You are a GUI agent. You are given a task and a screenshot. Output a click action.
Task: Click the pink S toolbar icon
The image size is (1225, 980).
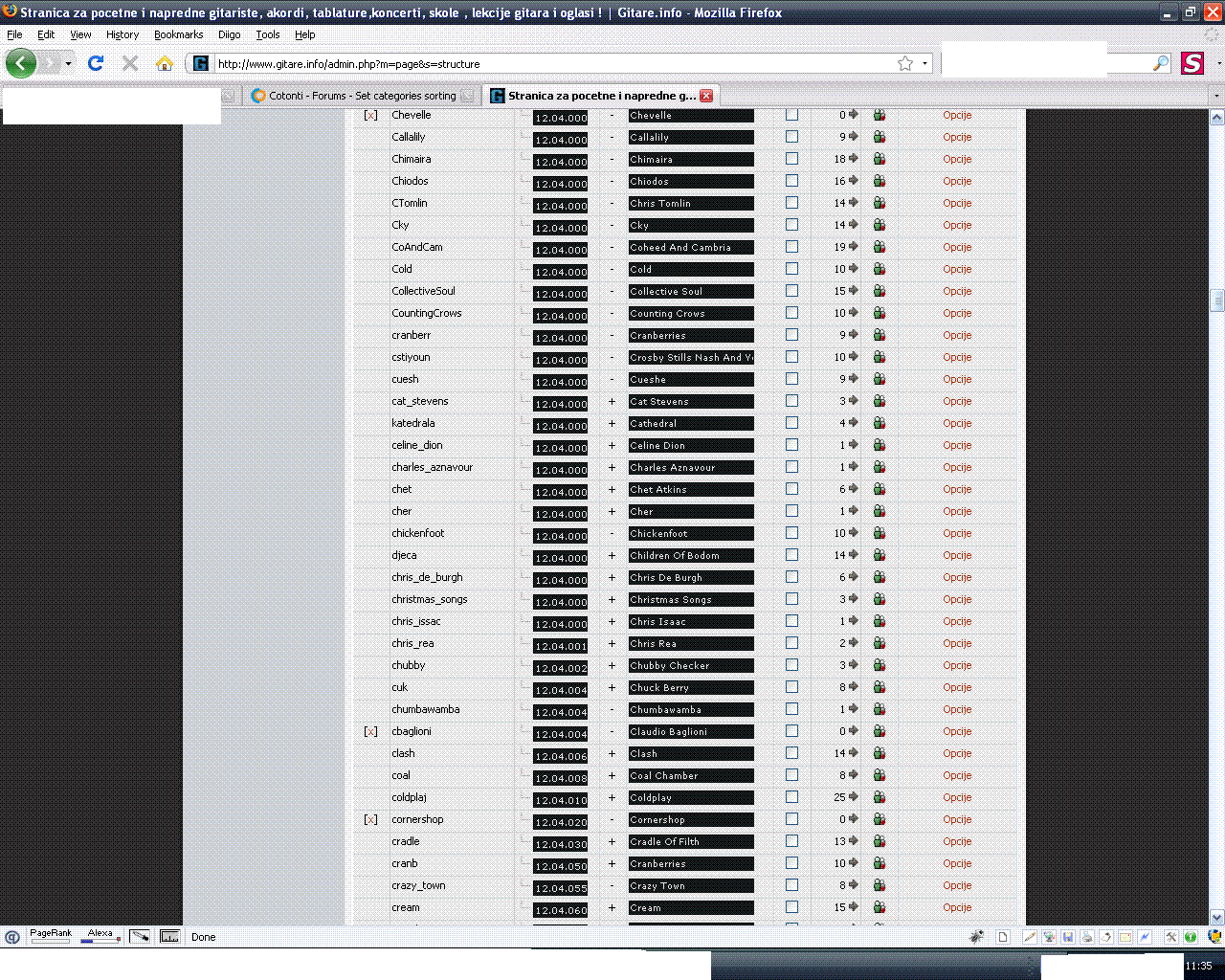point(1192,63)
